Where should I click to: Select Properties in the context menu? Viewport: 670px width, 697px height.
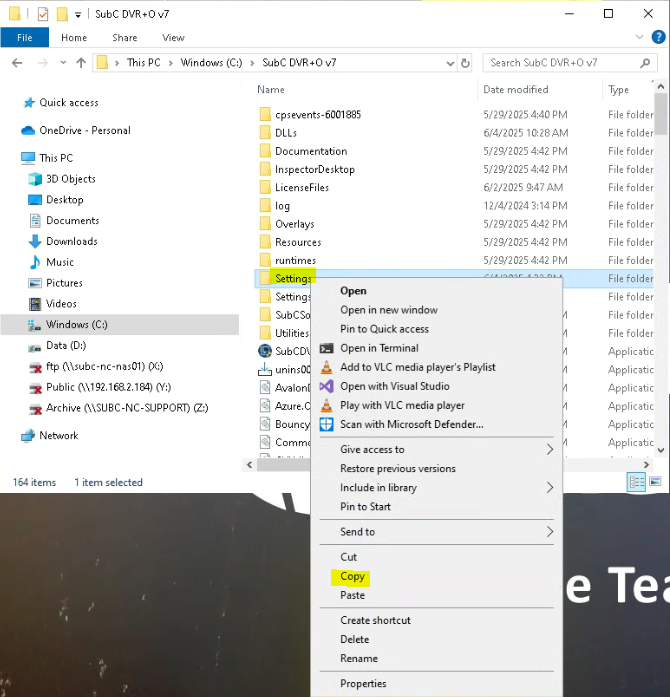(363, 684)
